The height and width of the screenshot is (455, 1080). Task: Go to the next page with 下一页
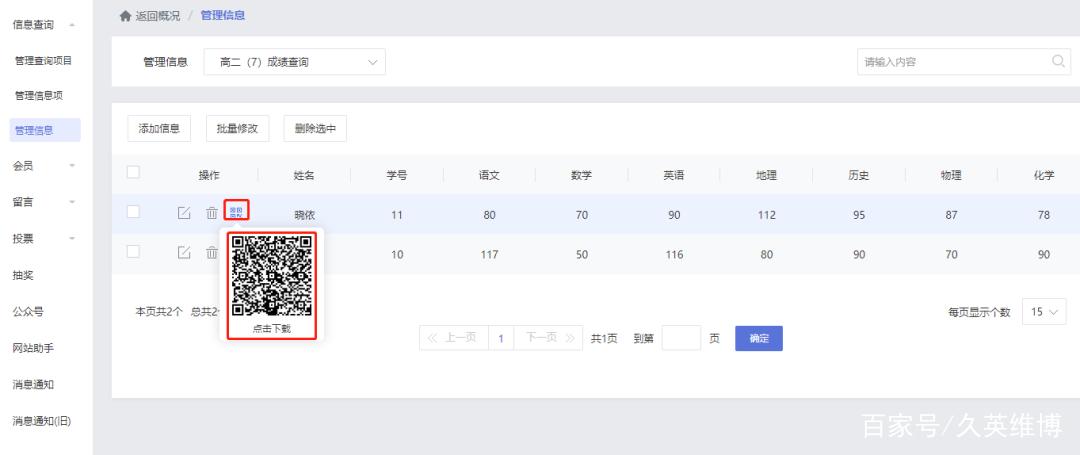pos(549,338)
